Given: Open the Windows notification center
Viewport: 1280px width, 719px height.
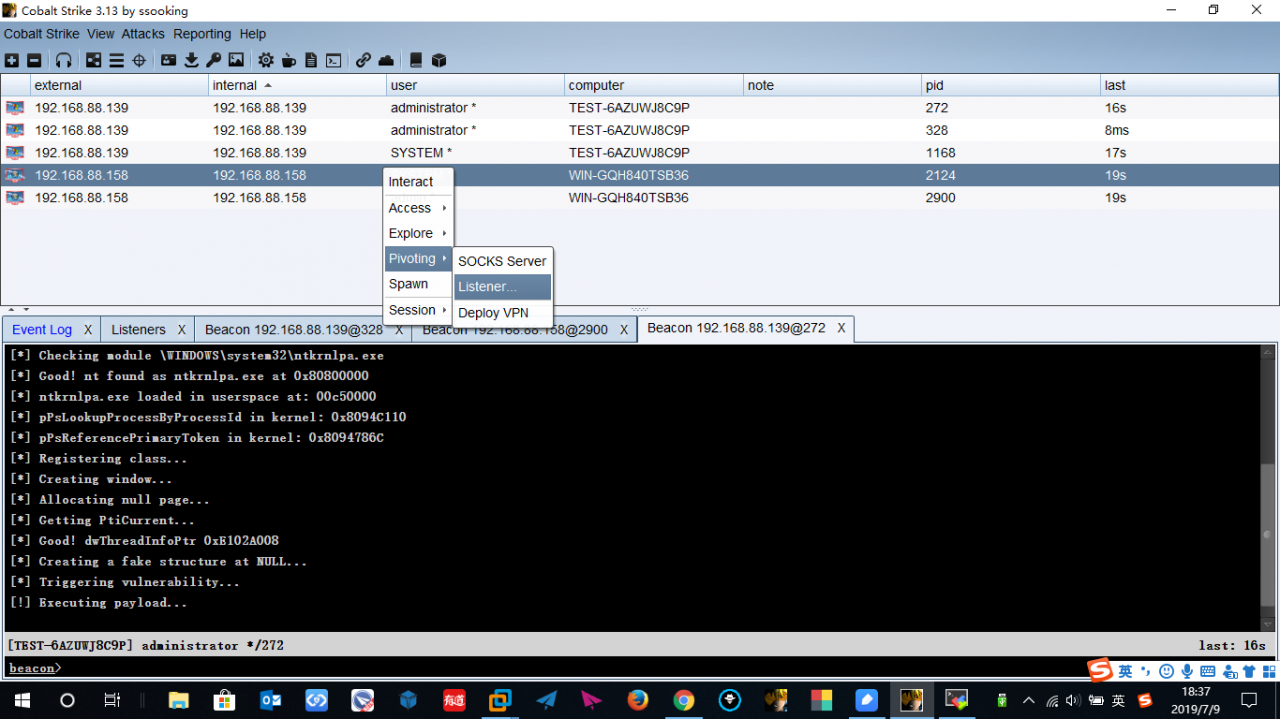Looking at the screenshot, I should tap(1249, 700).
